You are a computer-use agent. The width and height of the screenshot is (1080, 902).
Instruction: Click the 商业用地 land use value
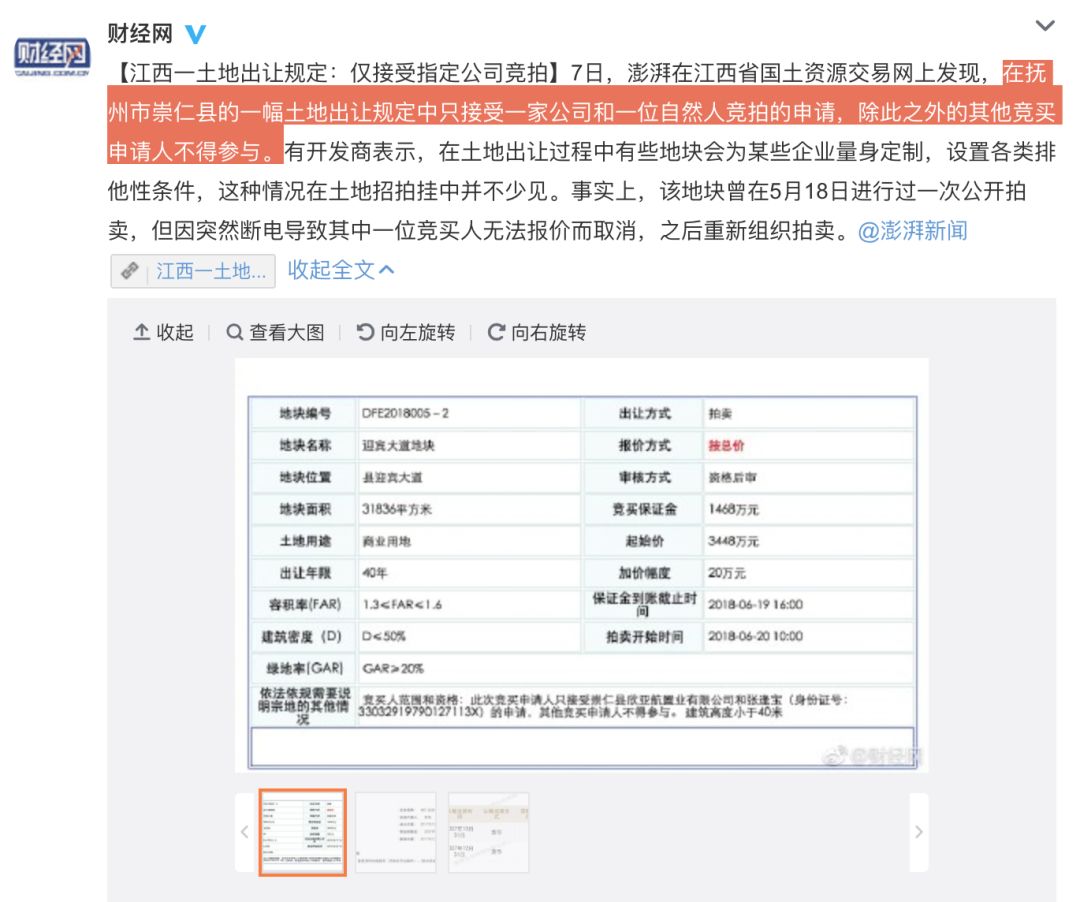[x=386, y=541]
